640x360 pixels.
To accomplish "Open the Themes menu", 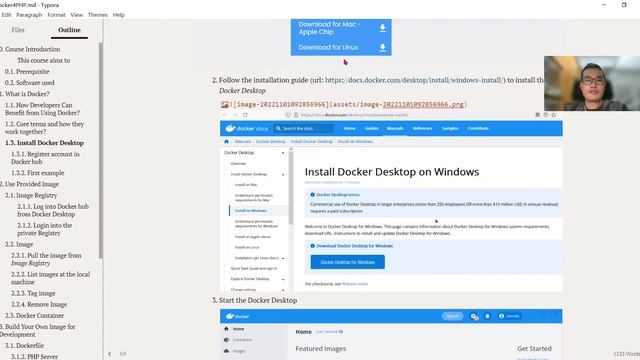I will 98,15.
